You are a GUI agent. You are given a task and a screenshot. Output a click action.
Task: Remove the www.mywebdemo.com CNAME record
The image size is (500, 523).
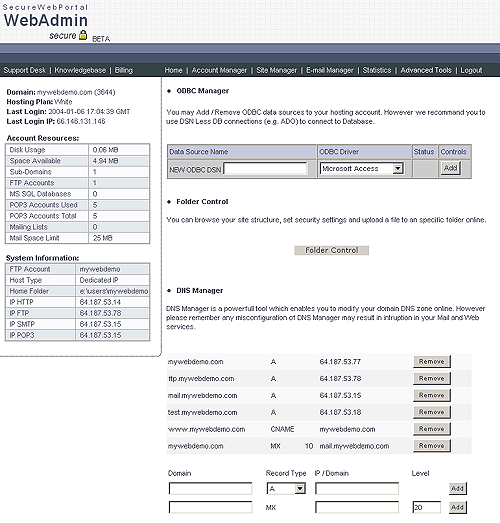pyautogui.click(x=432, y=429)
